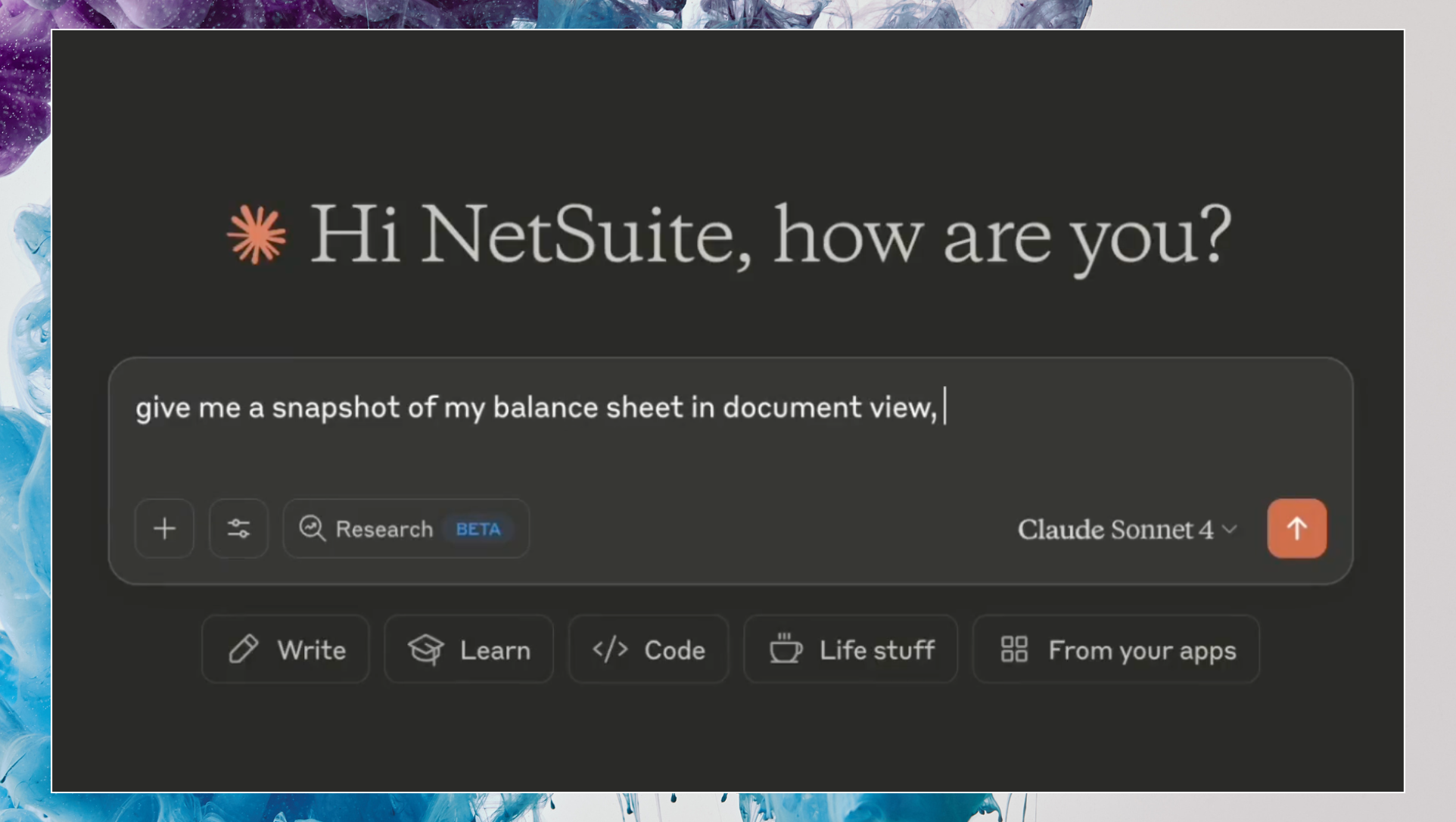This screenshot has height=822, width=1456.
Task: Select the Write suggestion chip
Action: coord(285,649)
